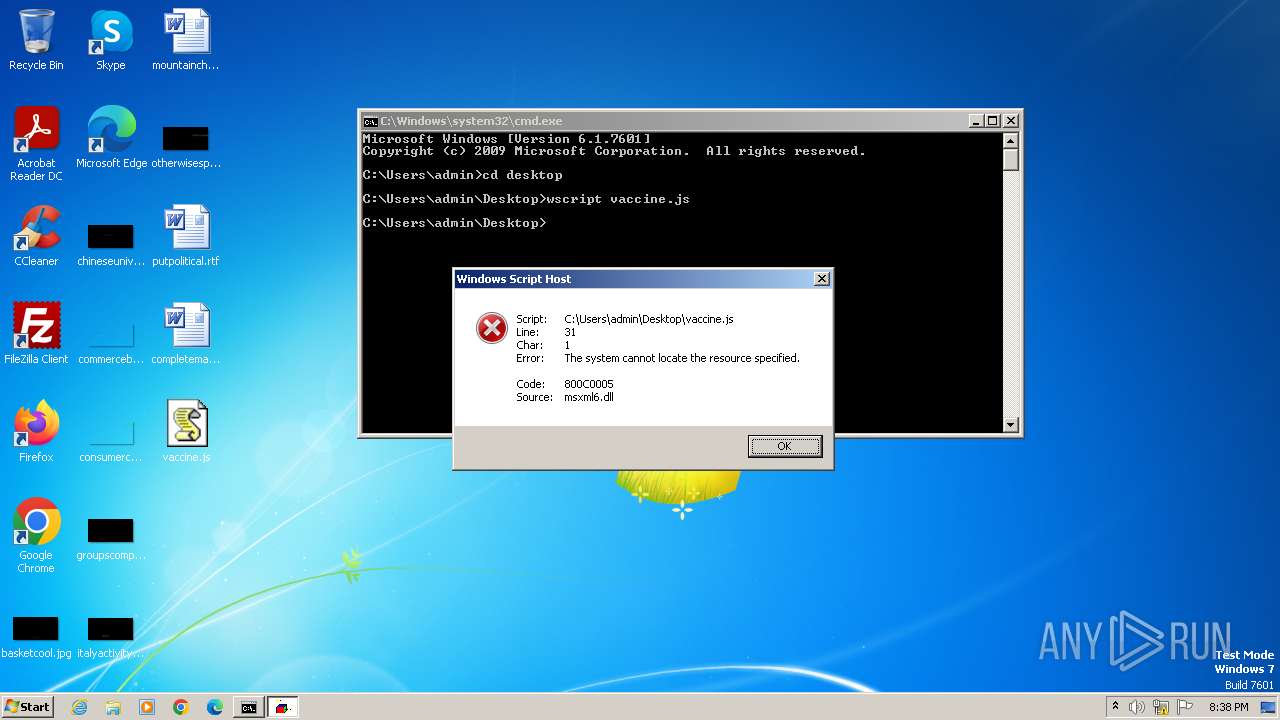Open the cmd.exe window system menu icon
1280x720 pixels.
point(370,121)
